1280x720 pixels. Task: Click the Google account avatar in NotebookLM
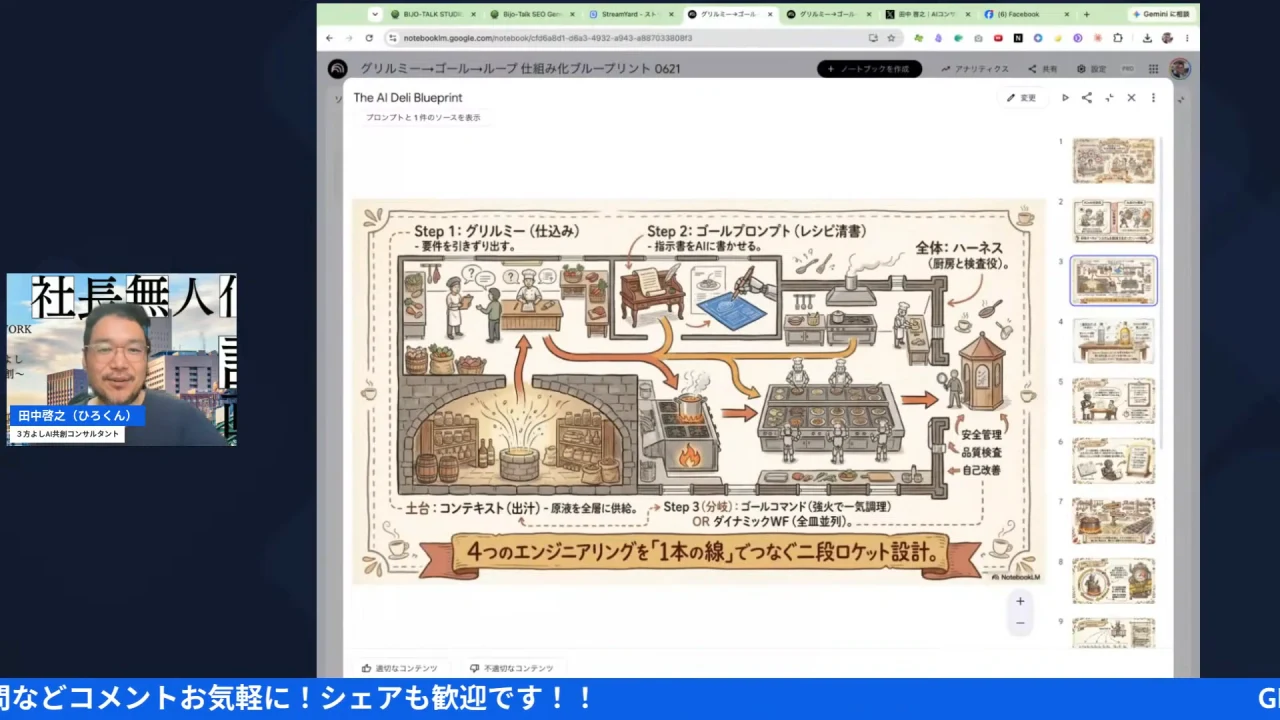[1180, 69]
